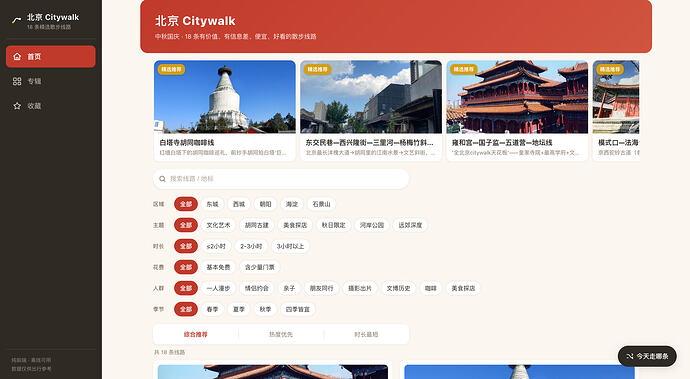Click the star icon beside 收藏
The image size is (690, 379).
[x=17, y=106]
